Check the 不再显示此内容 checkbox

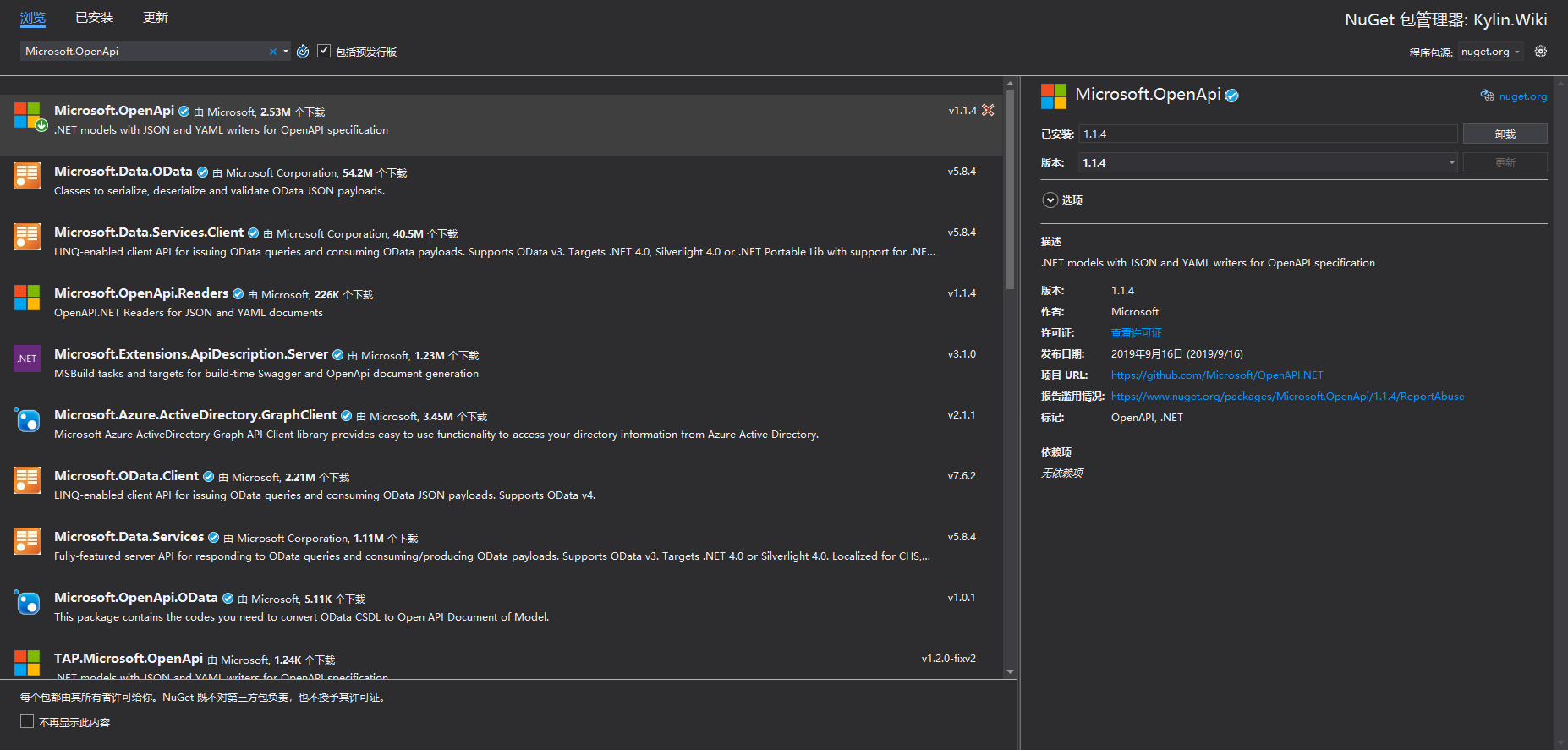coord(27,722)
